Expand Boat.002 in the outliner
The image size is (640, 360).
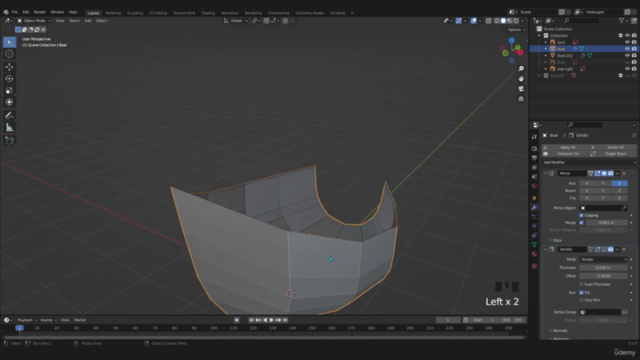546,56
